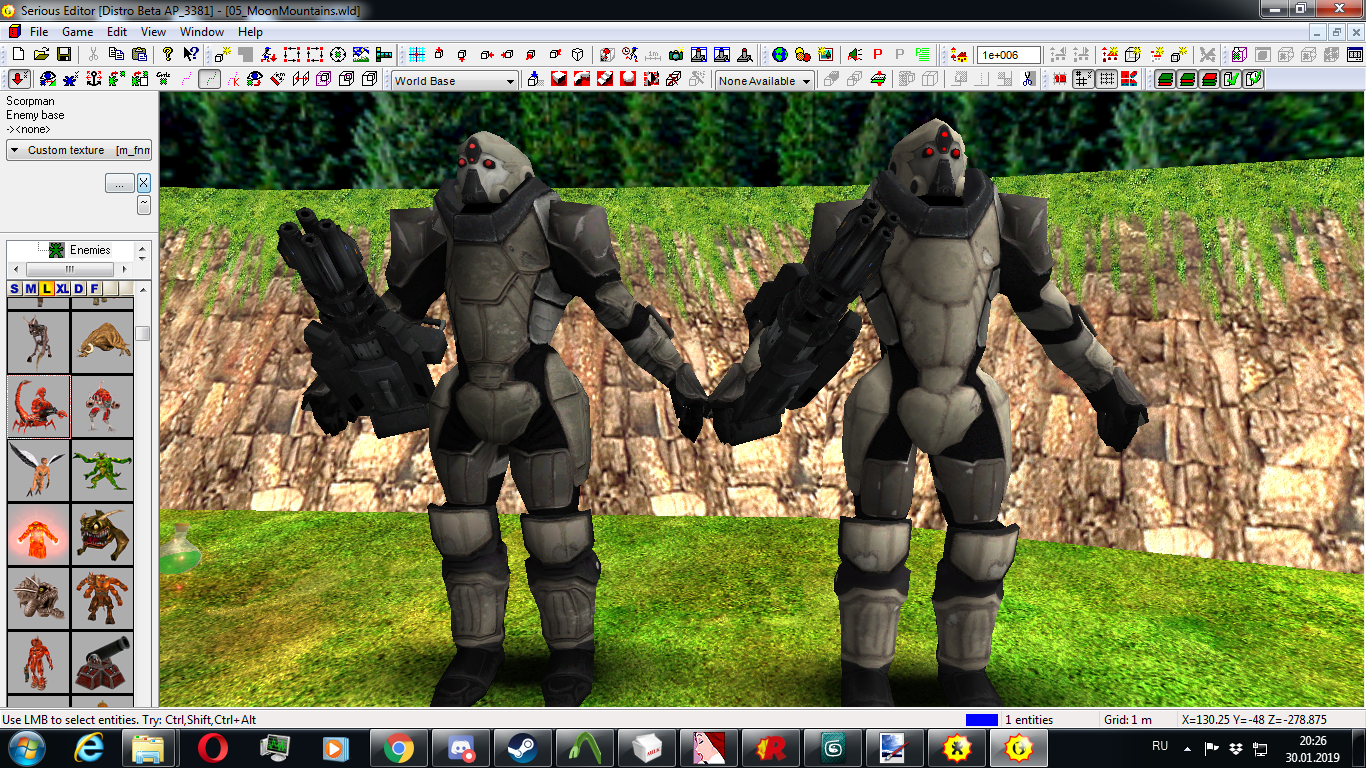Click 'Grid: 1 m' status text
The height and width of the screenshot is (768, 1366).
tap(1128, 719)
